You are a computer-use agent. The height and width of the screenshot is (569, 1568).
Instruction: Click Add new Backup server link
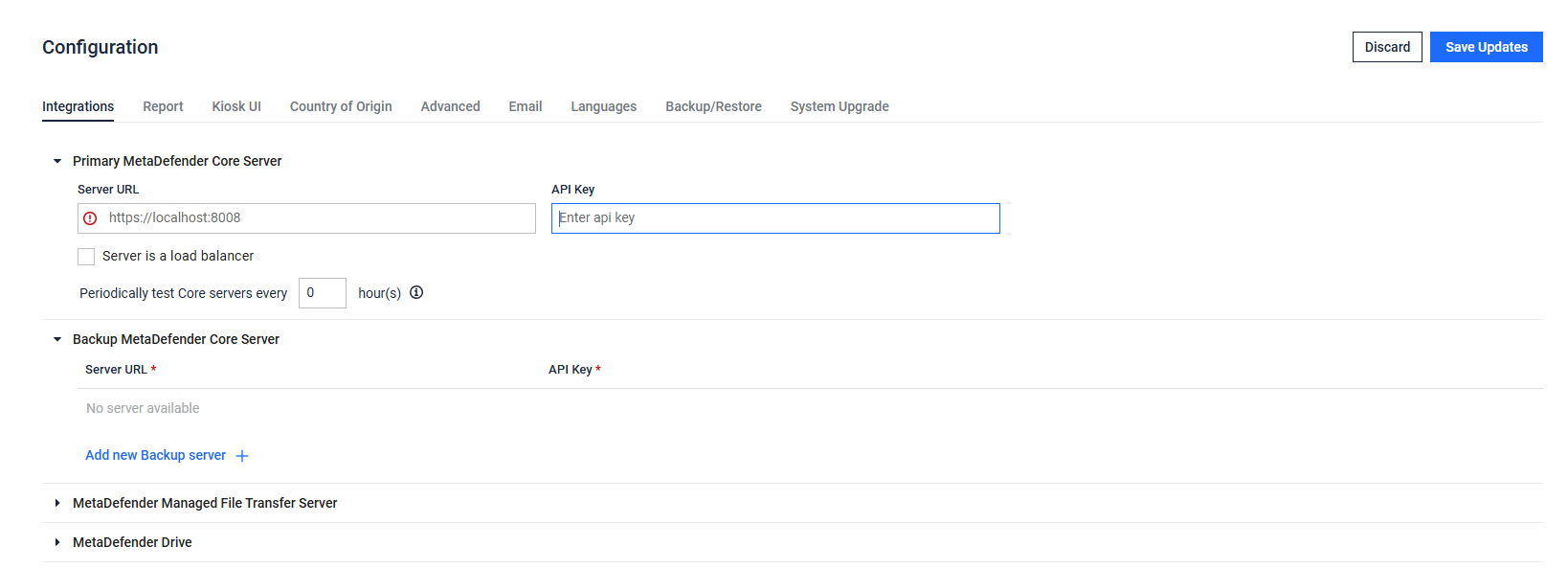click(x=155, y=455)
